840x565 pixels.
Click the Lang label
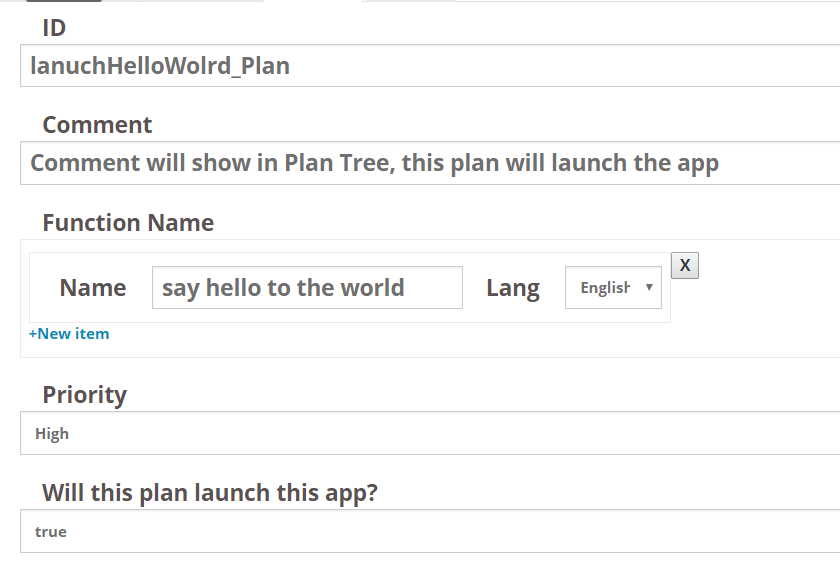click(x=513, y=288)
